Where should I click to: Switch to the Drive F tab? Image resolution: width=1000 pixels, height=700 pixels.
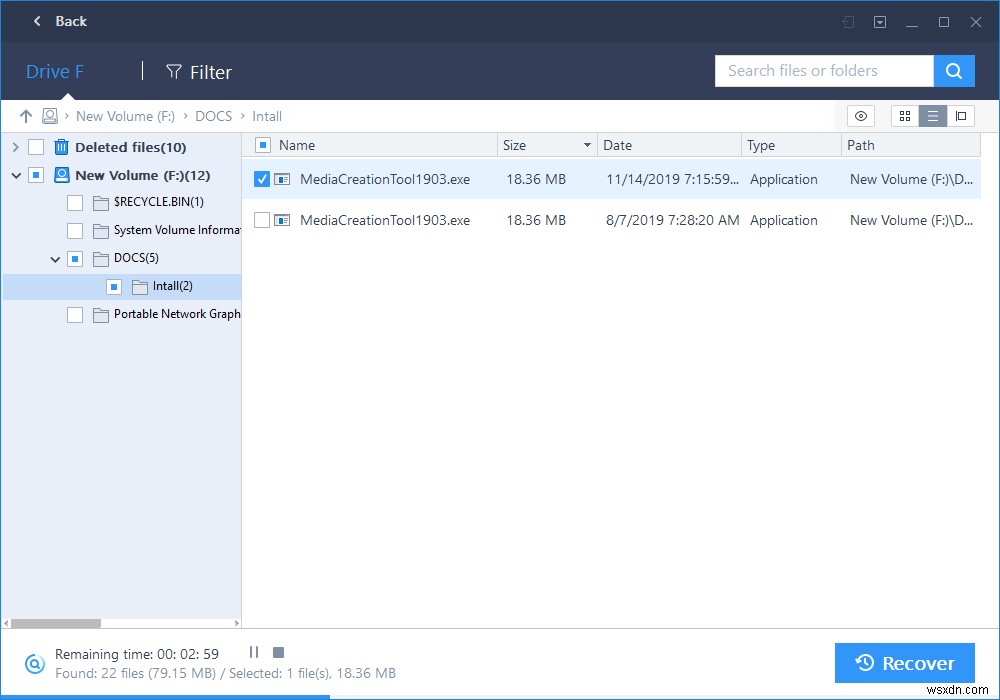(x=54, y=71)
